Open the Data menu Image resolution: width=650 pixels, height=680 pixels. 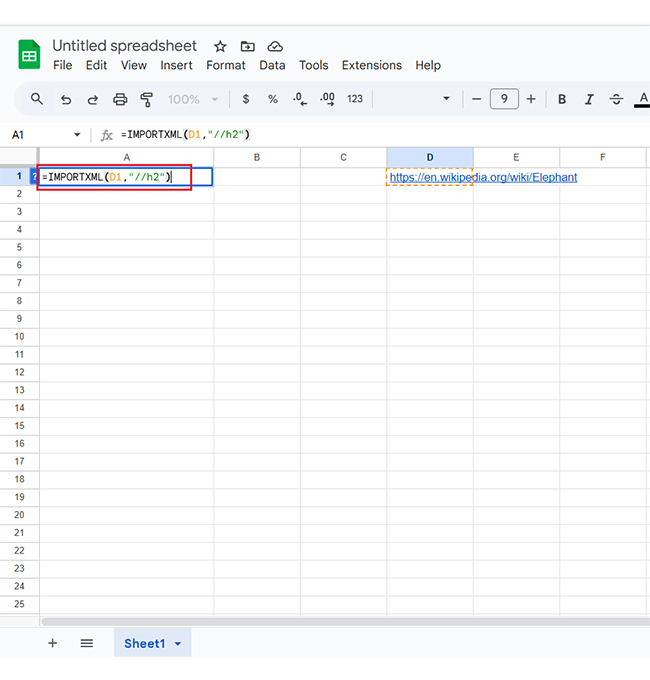tap(272, 65)
